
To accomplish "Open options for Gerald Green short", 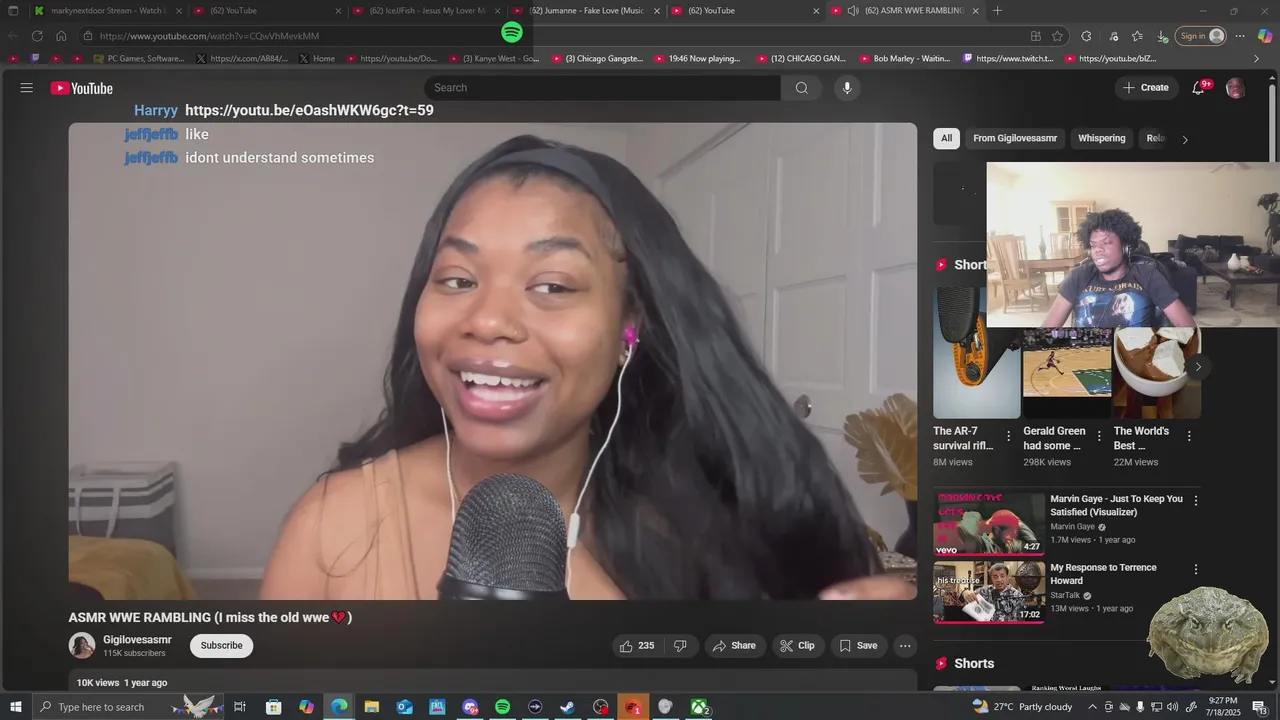I will click(x=1099, y=436).
